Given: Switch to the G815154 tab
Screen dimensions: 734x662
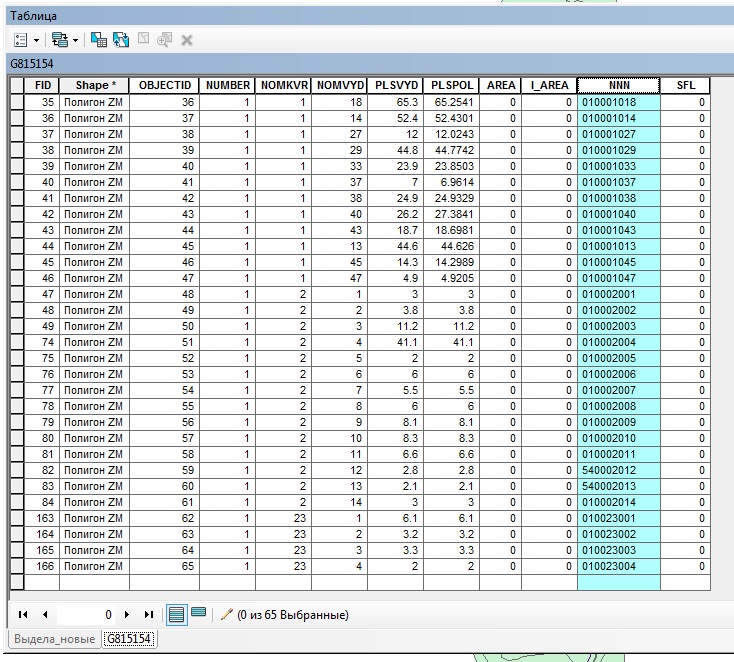Looking at the screenshot, I should tap(129, 639).
